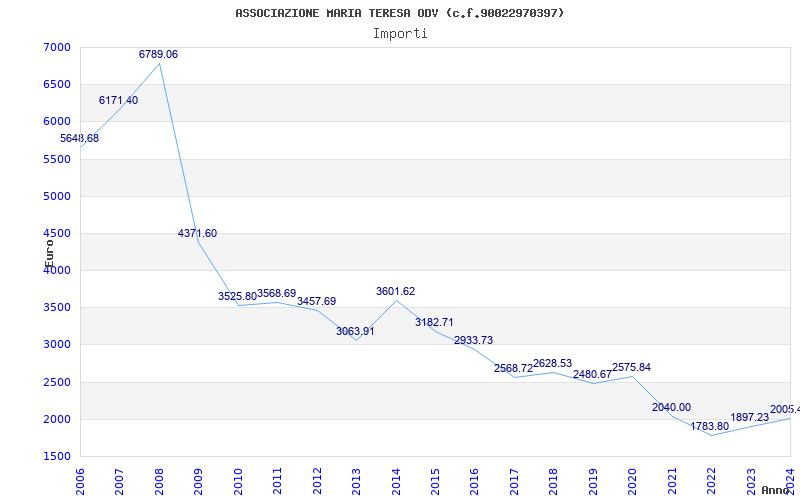Click the x-axis year 2006
Screen dimensions: 800x500
[x=80, y=481]
